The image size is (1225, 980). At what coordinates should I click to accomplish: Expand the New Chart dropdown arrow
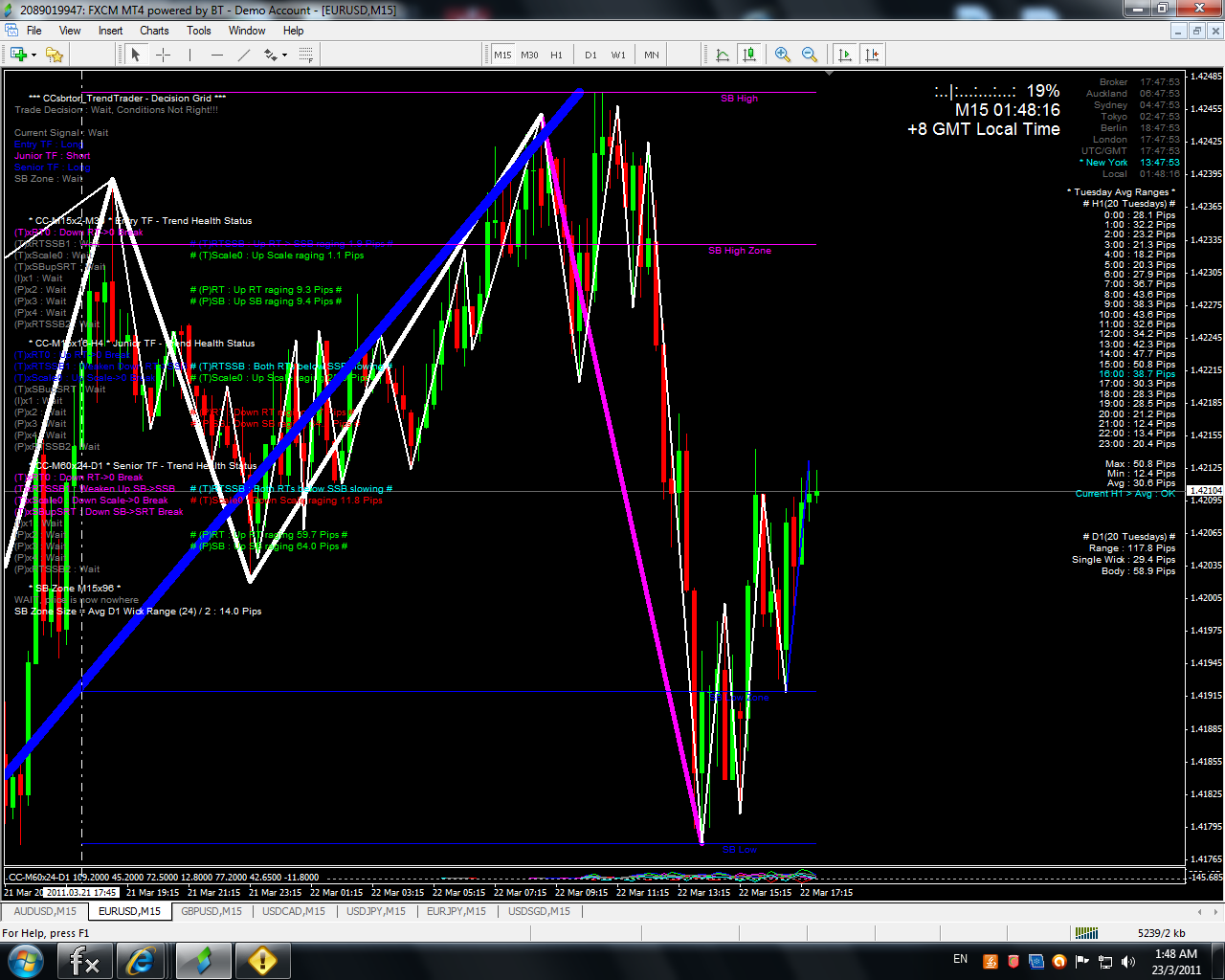click(x=33, y=55)
